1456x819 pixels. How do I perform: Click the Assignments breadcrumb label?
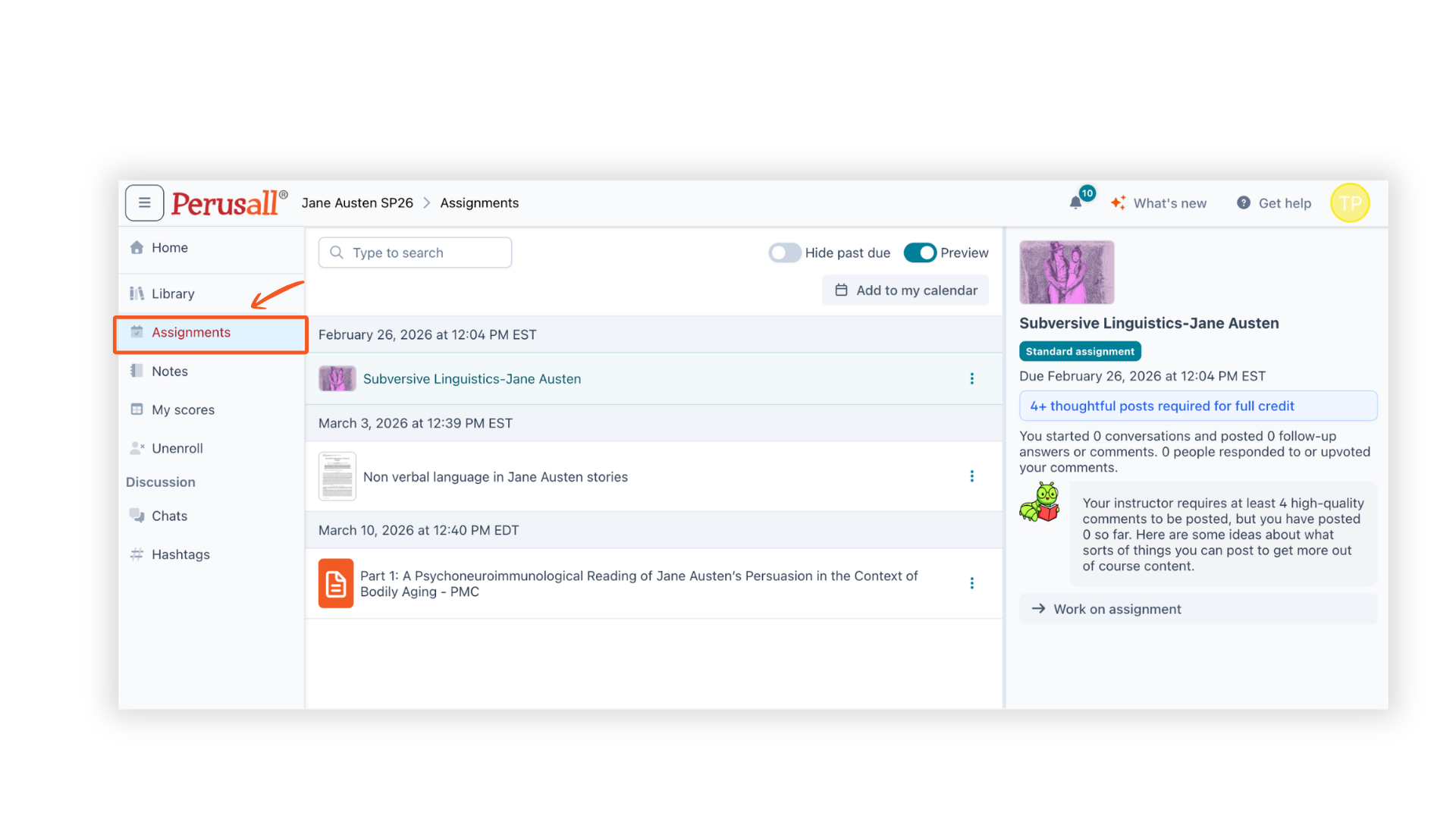coord(479,203)
